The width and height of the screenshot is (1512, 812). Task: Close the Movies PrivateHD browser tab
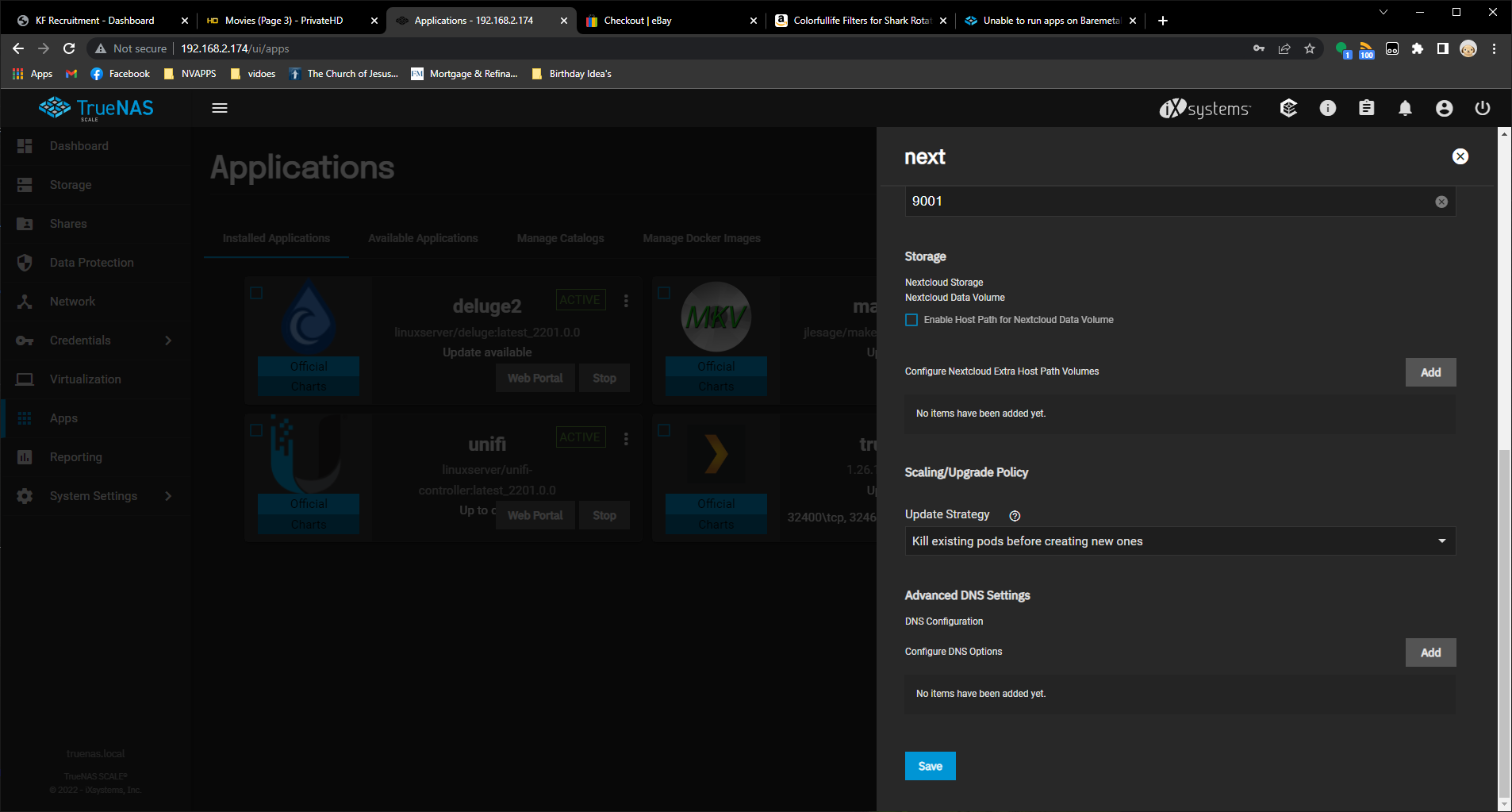pyautogui.click(x=374, y=21)
